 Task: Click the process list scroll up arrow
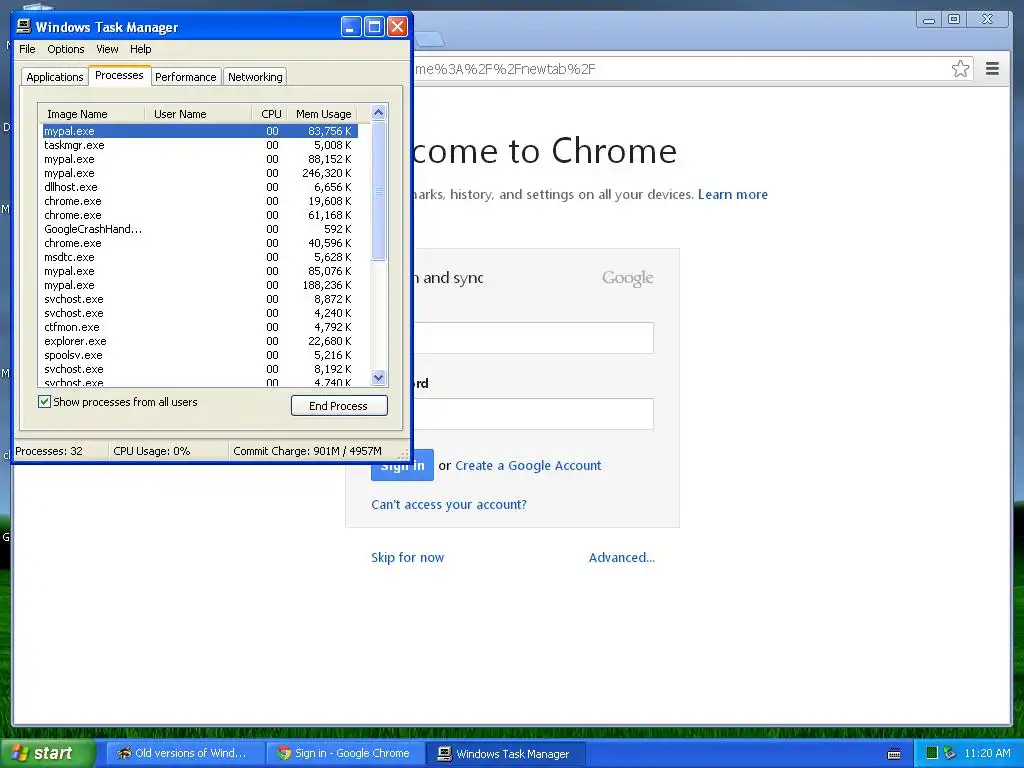tap(378, 112)
